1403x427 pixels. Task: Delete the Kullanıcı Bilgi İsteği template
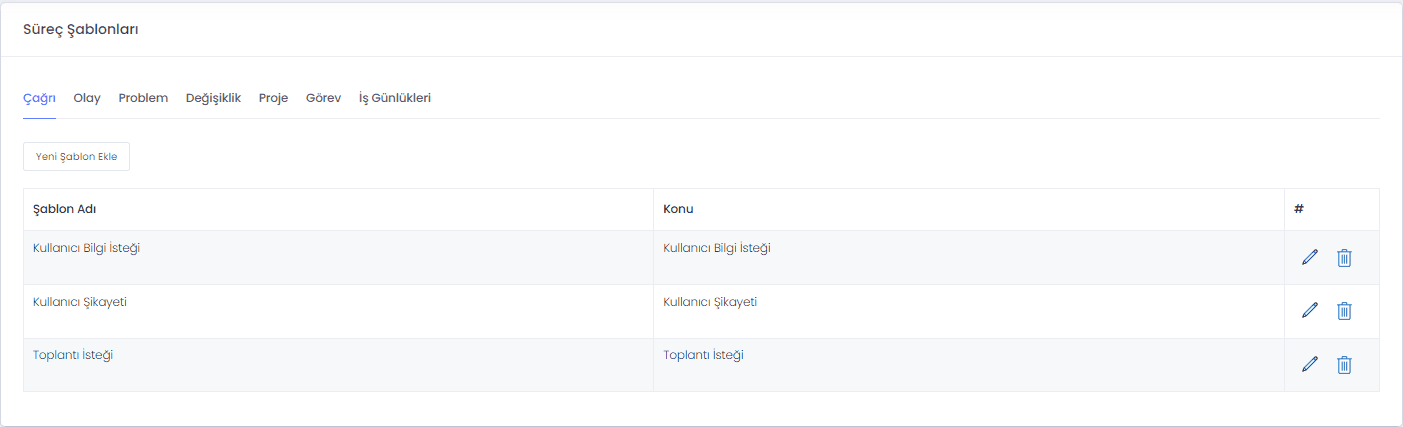(x=1344, y=257)
